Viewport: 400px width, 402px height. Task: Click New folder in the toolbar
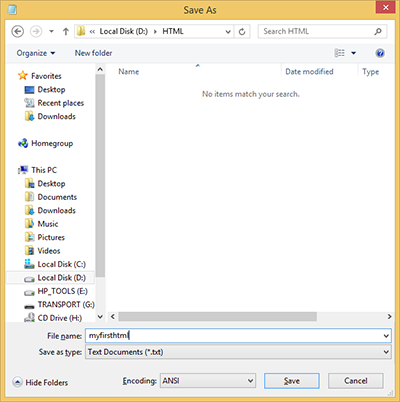pyautogui.click(x=93, y=53)
